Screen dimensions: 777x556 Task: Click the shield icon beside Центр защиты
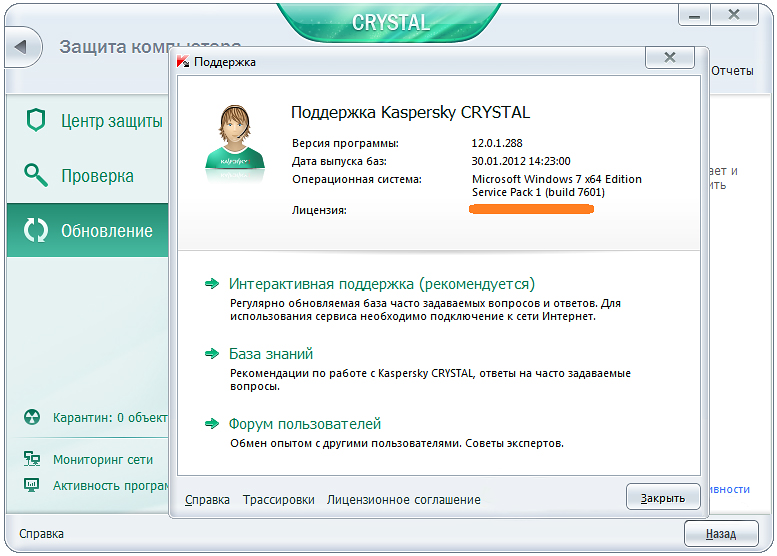click(36, 120)
